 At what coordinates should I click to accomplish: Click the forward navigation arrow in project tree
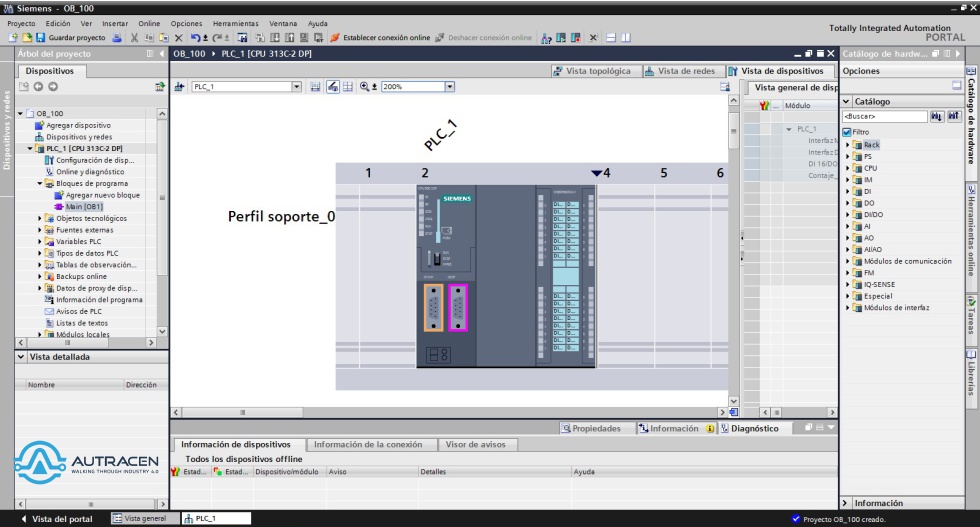click(x=53, y=86)
